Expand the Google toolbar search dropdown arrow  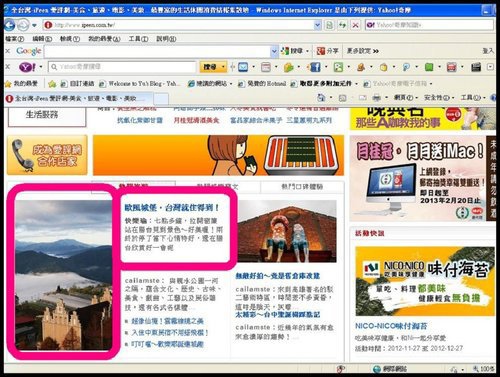tap(274, 51)
